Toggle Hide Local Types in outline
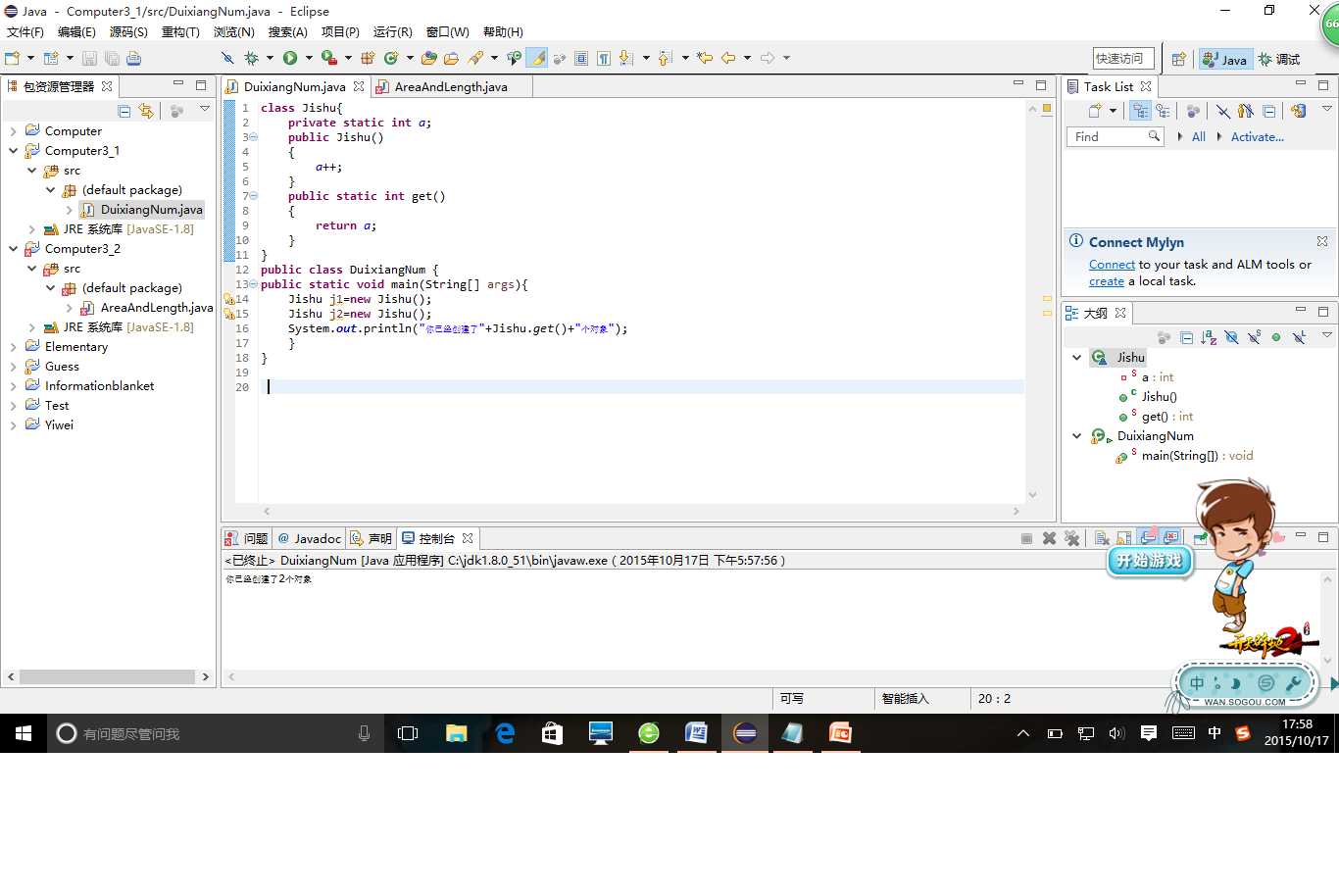This screenshot has width=1339, height=896. (1299, 337)
